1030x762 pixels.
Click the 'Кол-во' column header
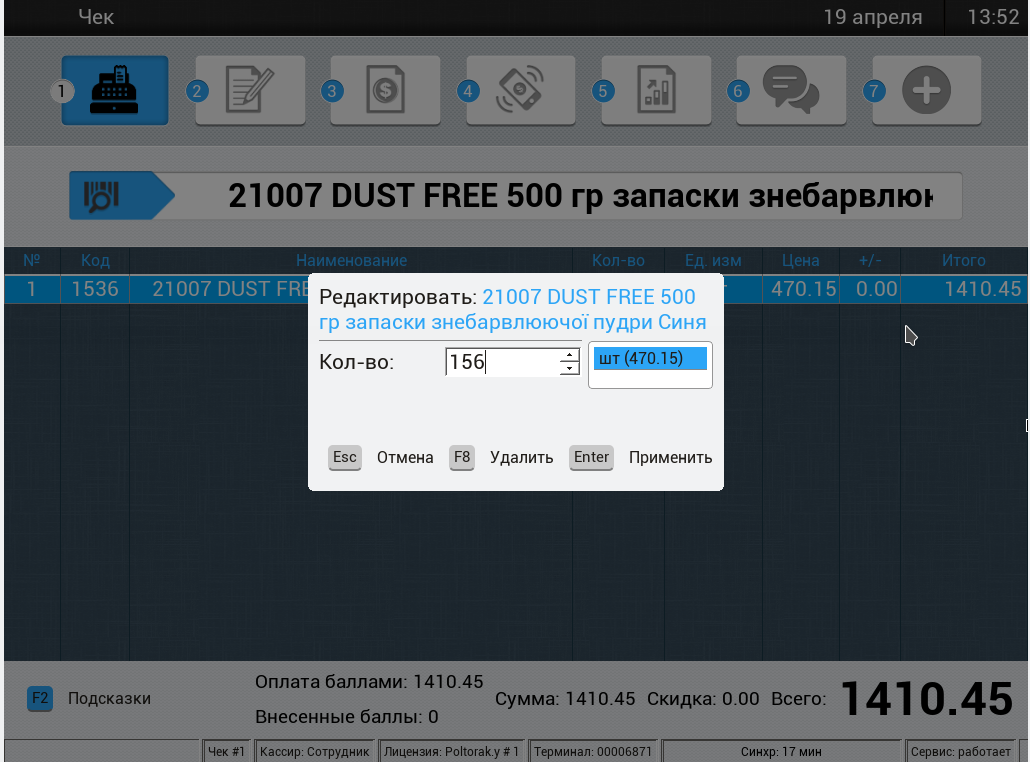(618, 261)
